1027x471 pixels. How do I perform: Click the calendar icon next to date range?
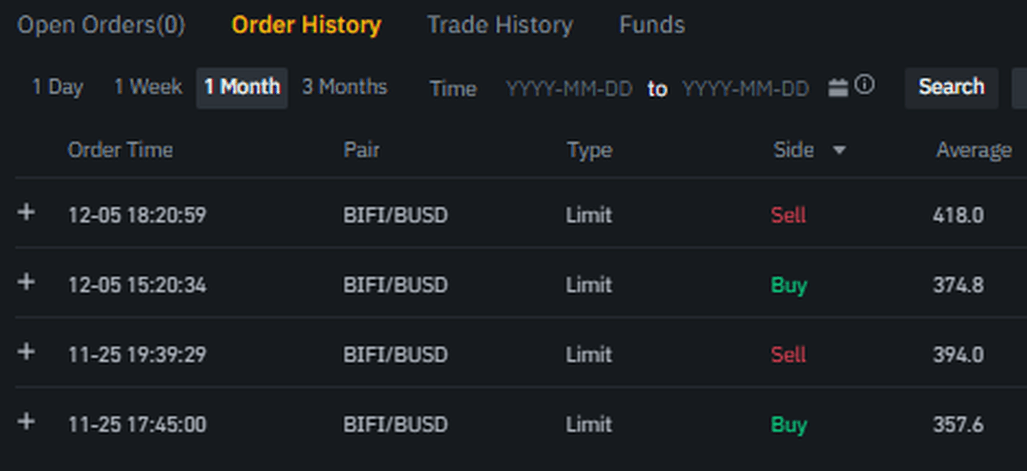(x=838, y=88)
